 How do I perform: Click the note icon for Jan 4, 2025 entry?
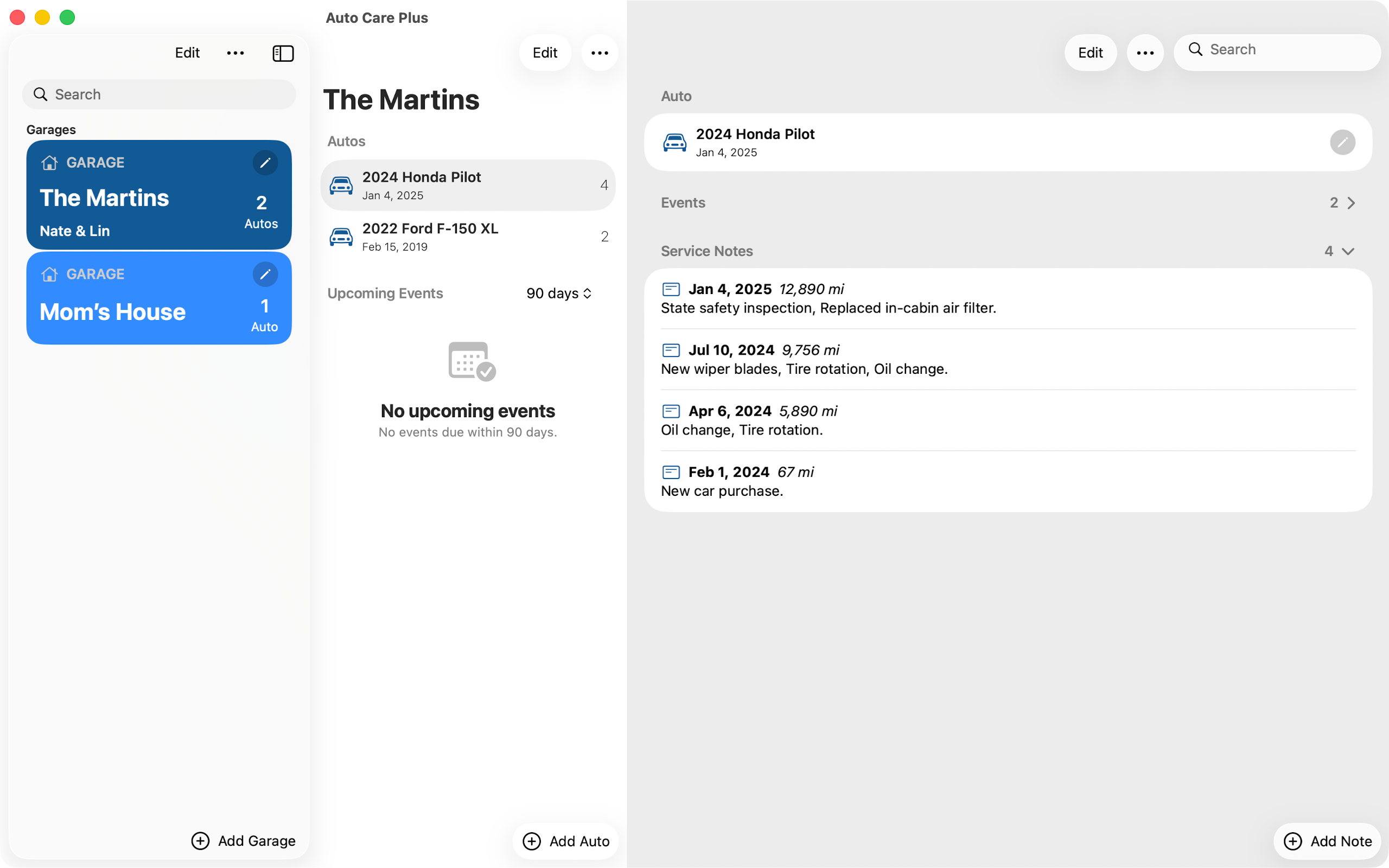click(x=671, y=289)
